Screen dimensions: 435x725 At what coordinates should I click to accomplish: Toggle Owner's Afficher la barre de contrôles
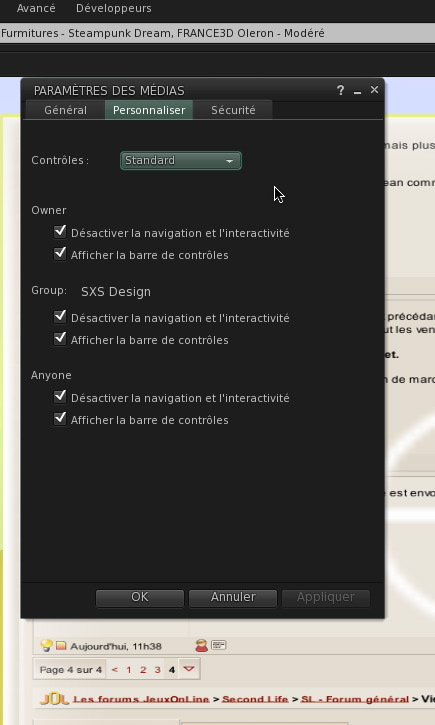click(60, 254)
